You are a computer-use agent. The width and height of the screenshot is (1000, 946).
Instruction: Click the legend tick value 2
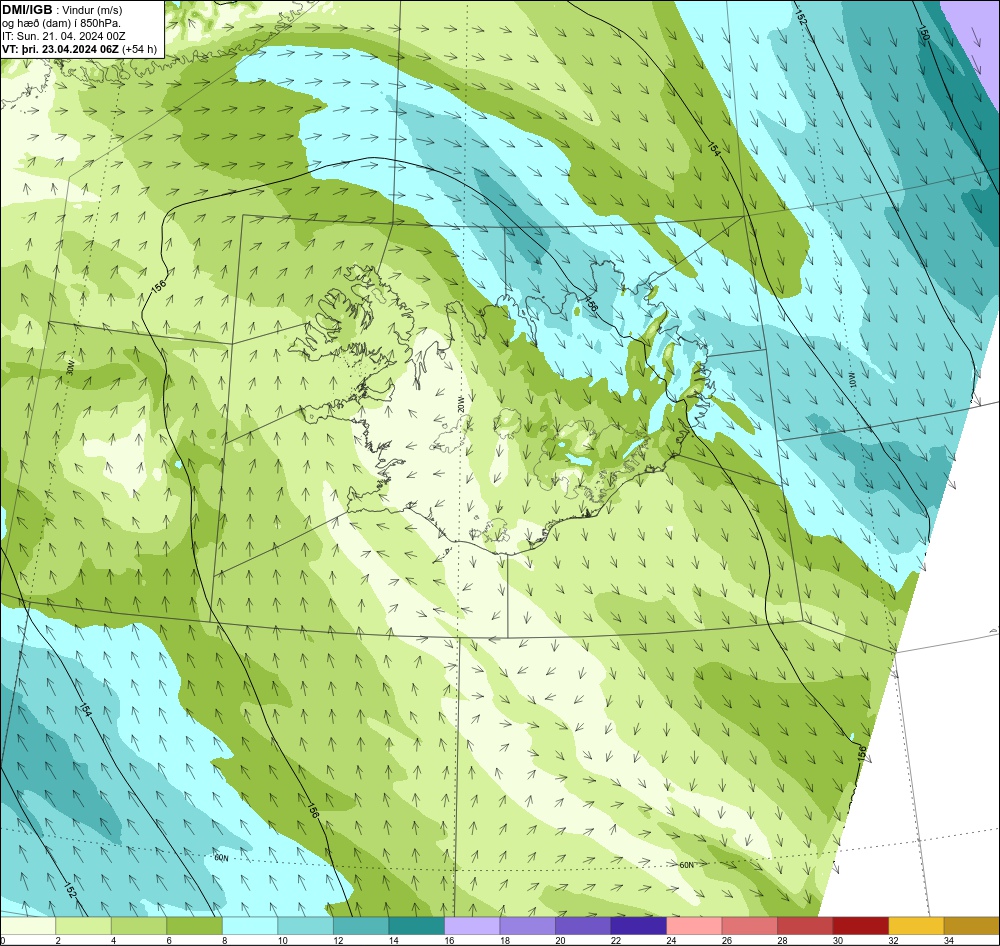(x=58, y=940)
